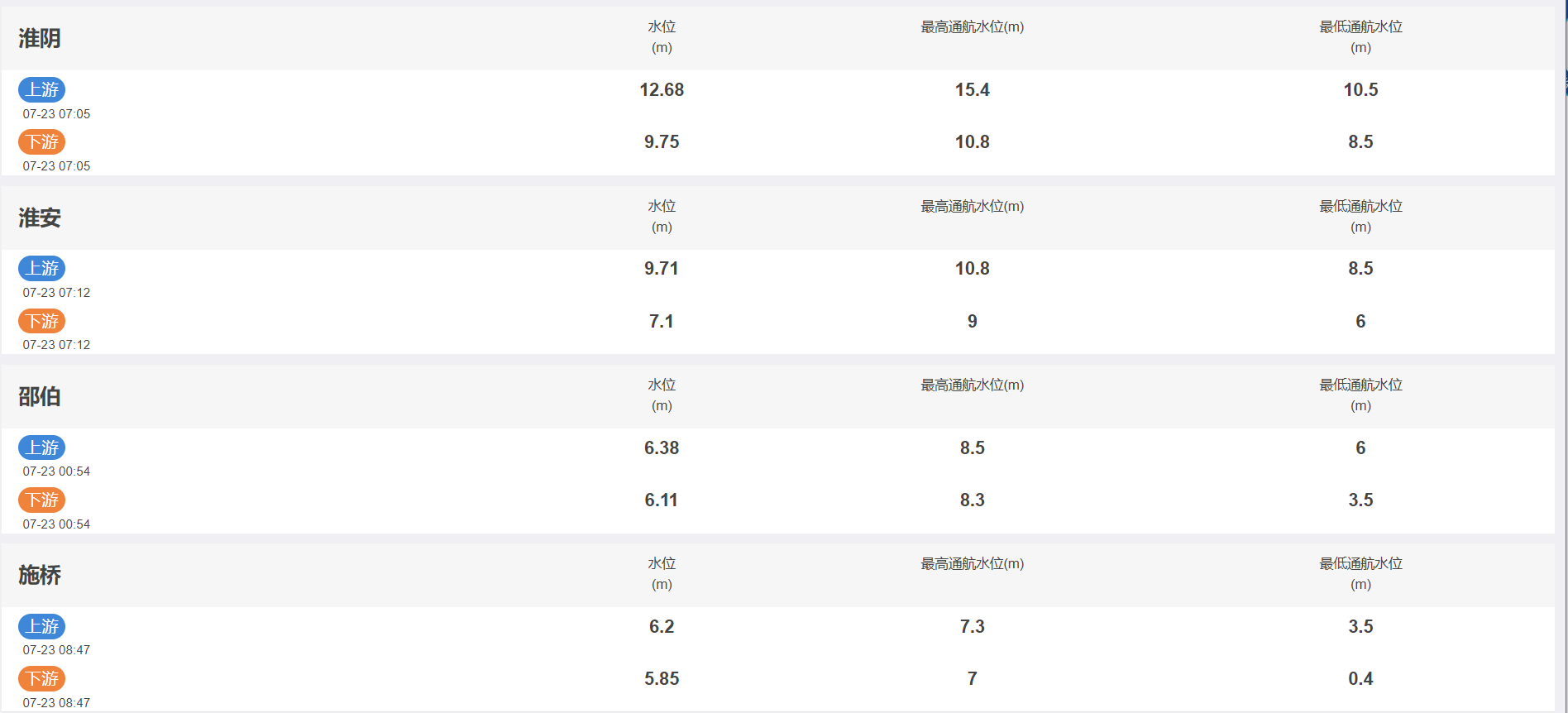Click the 上游 badge under 邵伯

[x=42, y=447]
